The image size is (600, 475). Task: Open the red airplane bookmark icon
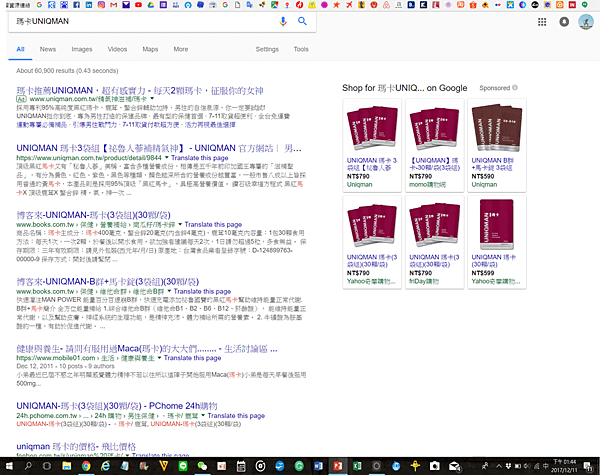click(349, 5)
